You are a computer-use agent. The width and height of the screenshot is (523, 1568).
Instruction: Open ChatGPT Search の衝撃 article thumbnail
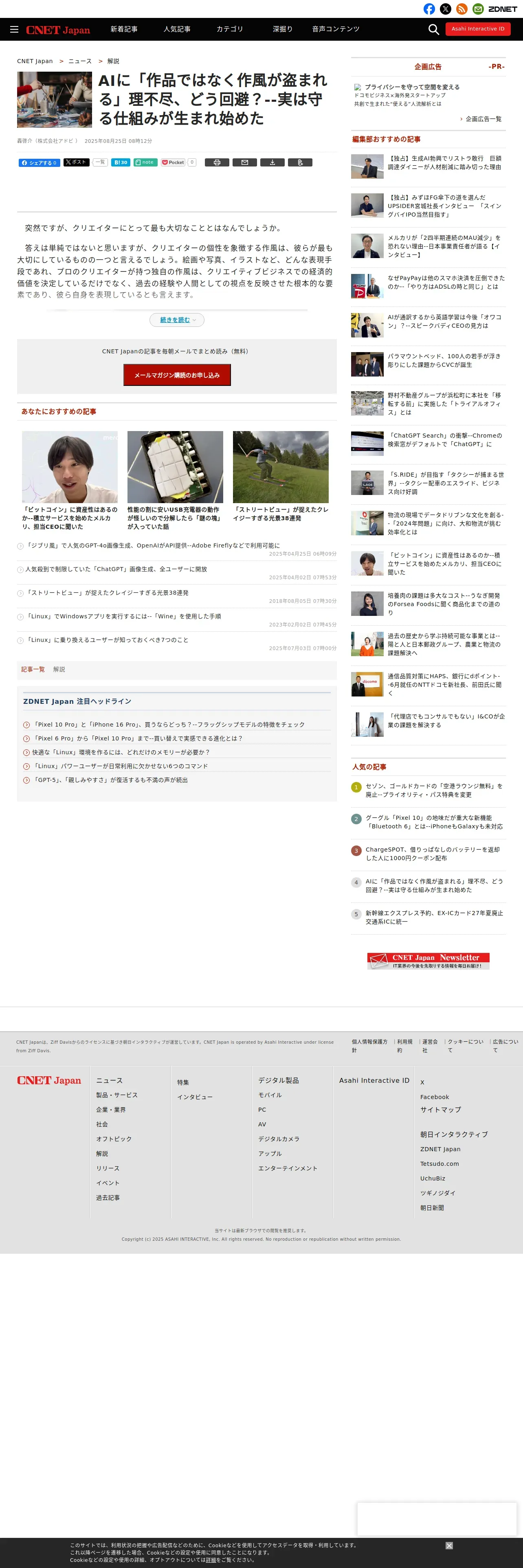367,443
